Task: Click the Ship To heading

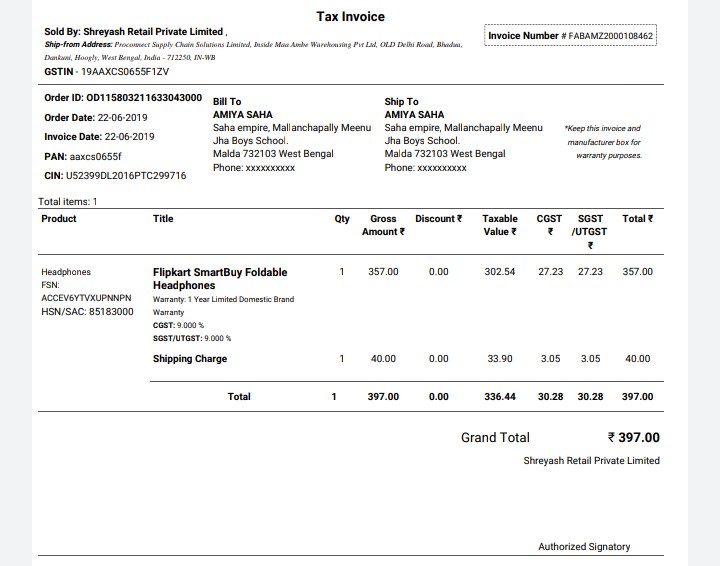Action: click(401, 102)
